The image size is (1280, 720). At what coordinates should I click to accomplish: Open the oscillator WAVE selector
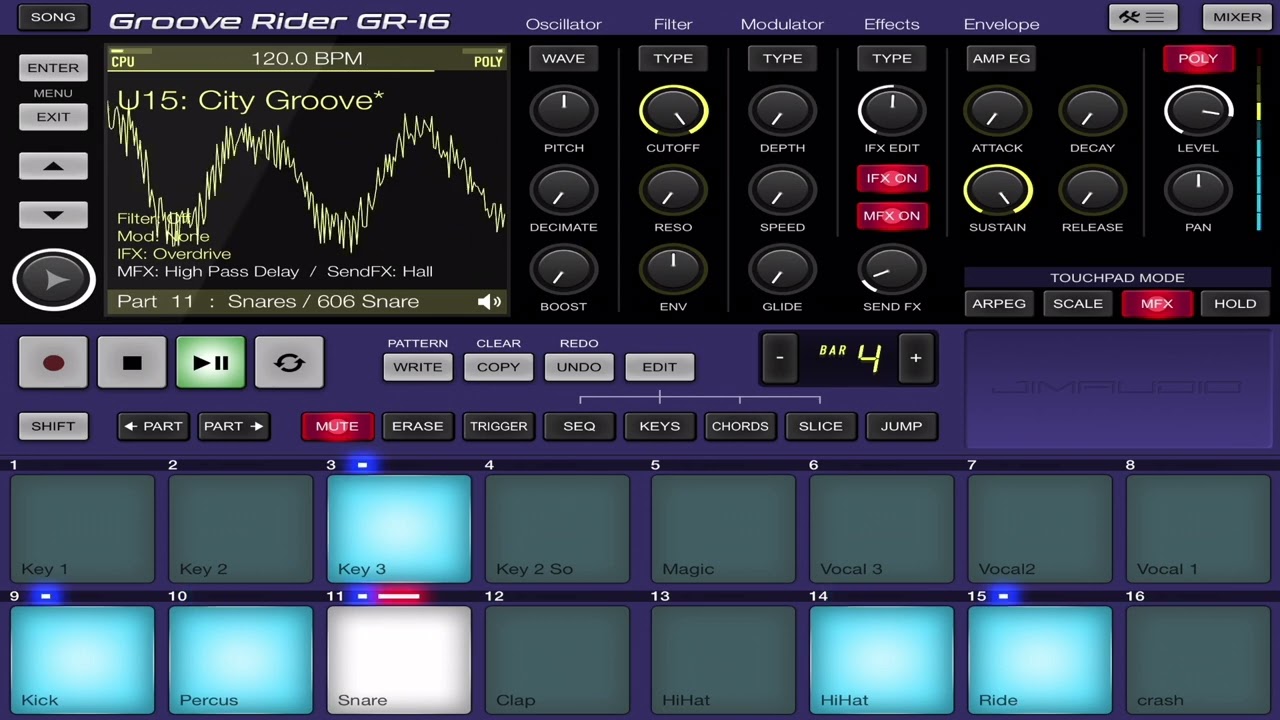click(564, 59)
